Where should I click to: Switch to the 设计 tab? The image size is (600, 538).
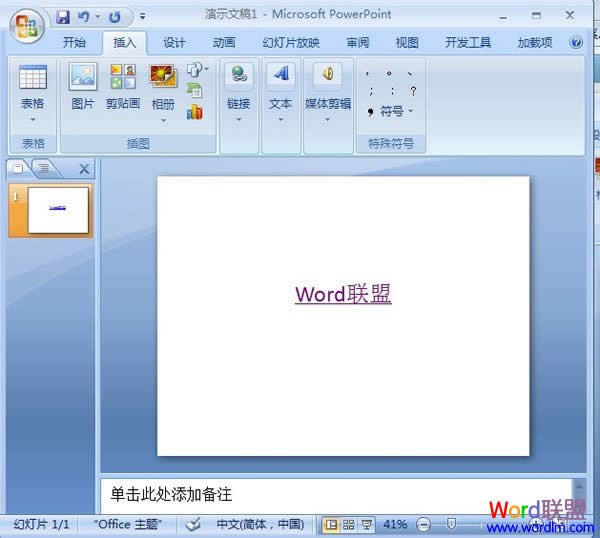(174, 42)
